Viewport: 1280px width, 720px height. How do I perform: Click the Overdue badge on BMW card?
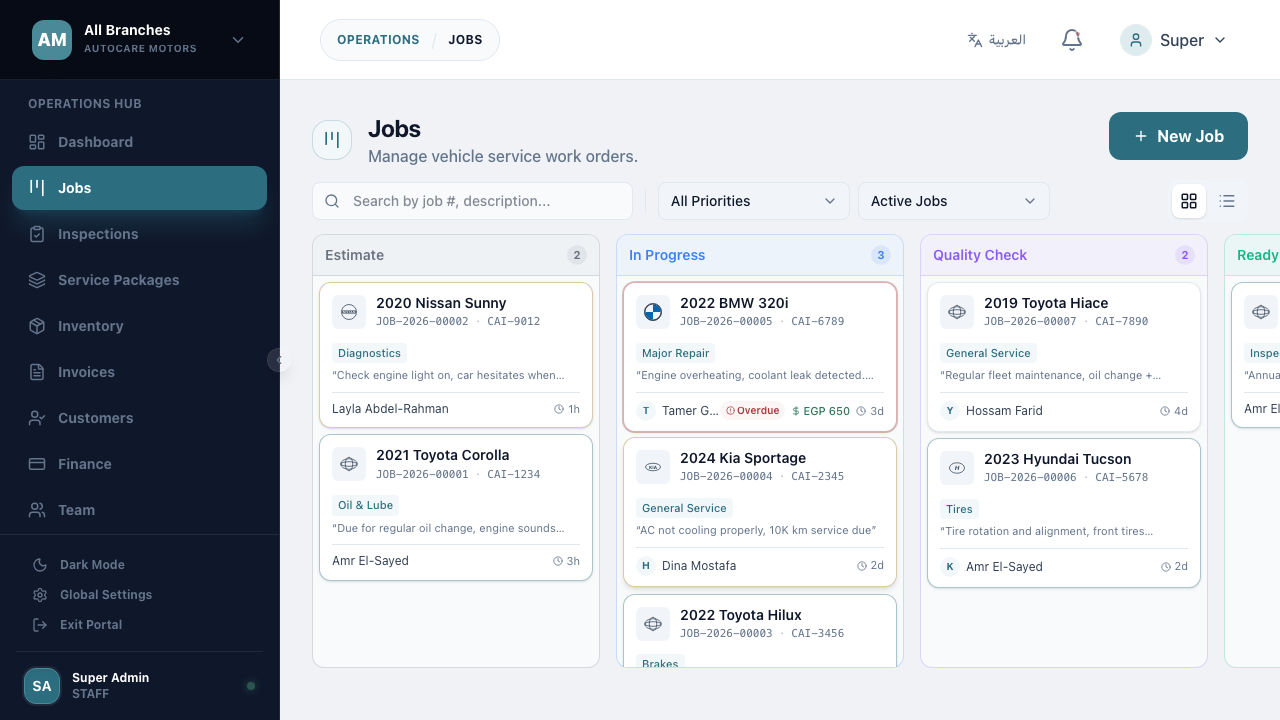(x=752, y=411)
